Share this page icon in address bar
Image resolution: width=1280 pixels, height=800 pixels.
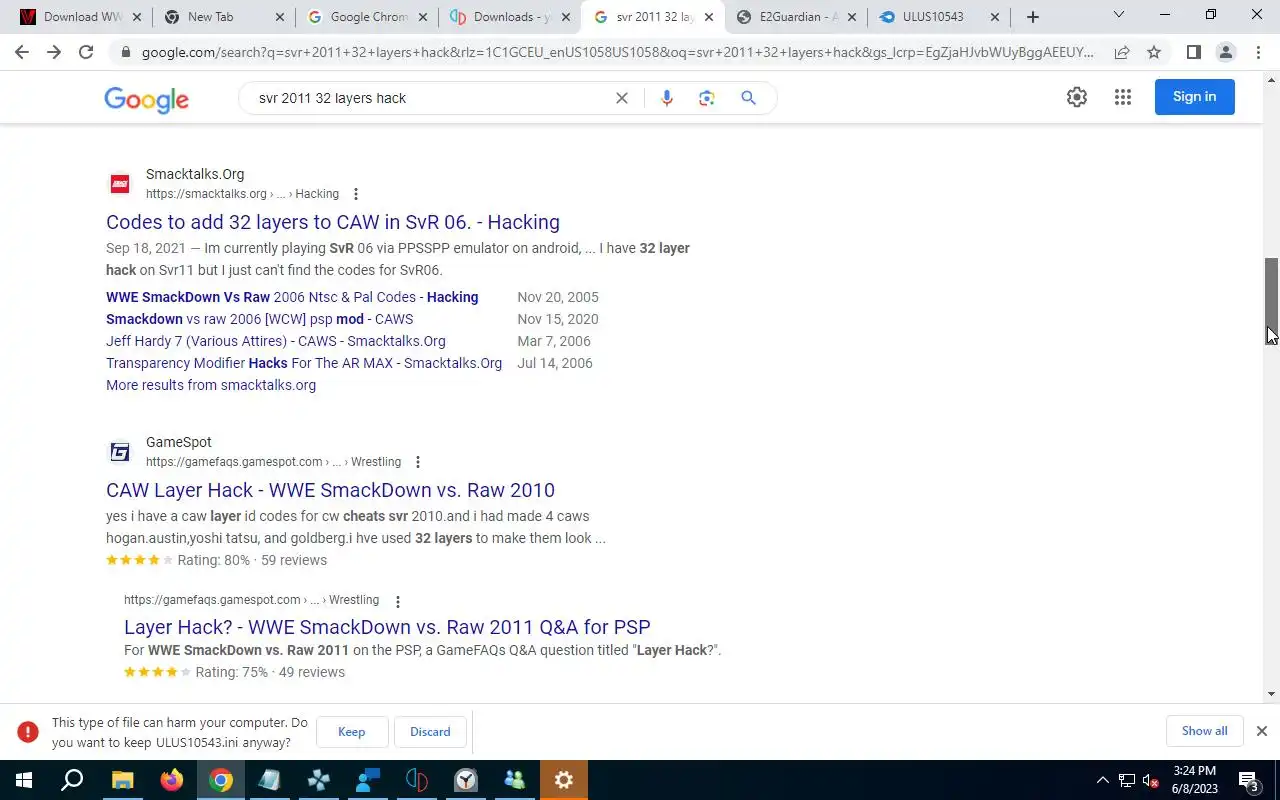1122,52
